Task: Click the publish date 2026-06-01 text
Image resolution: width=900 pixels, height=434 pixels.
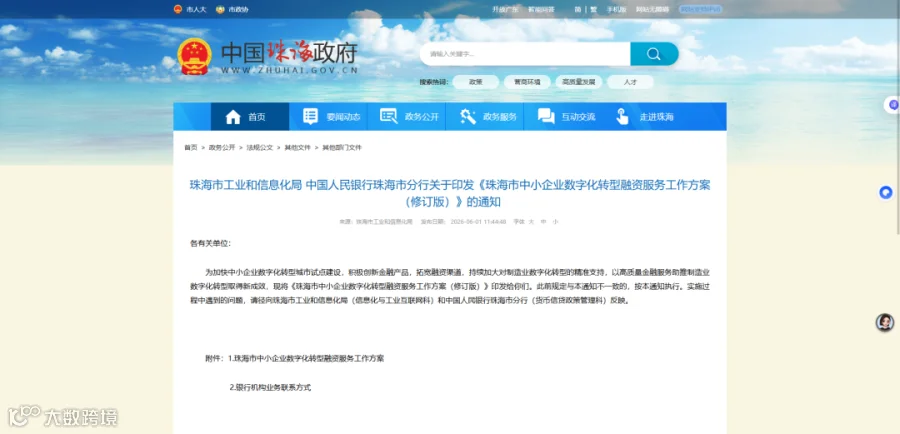Action: click(x=478, y=222)
